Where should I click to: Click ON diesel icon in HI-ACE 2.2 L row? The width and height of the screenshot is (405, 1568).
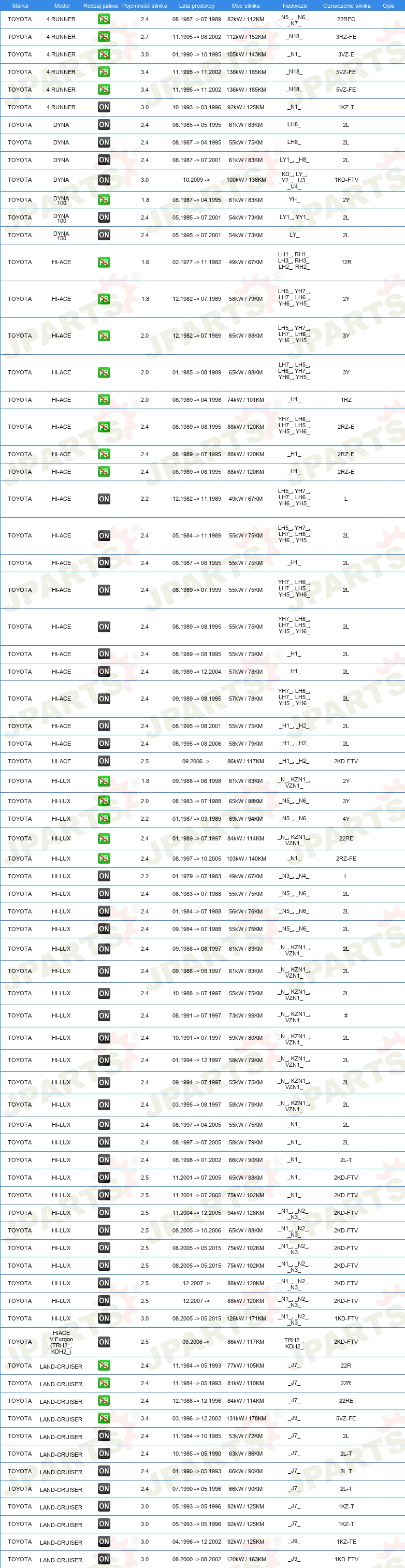104,499
